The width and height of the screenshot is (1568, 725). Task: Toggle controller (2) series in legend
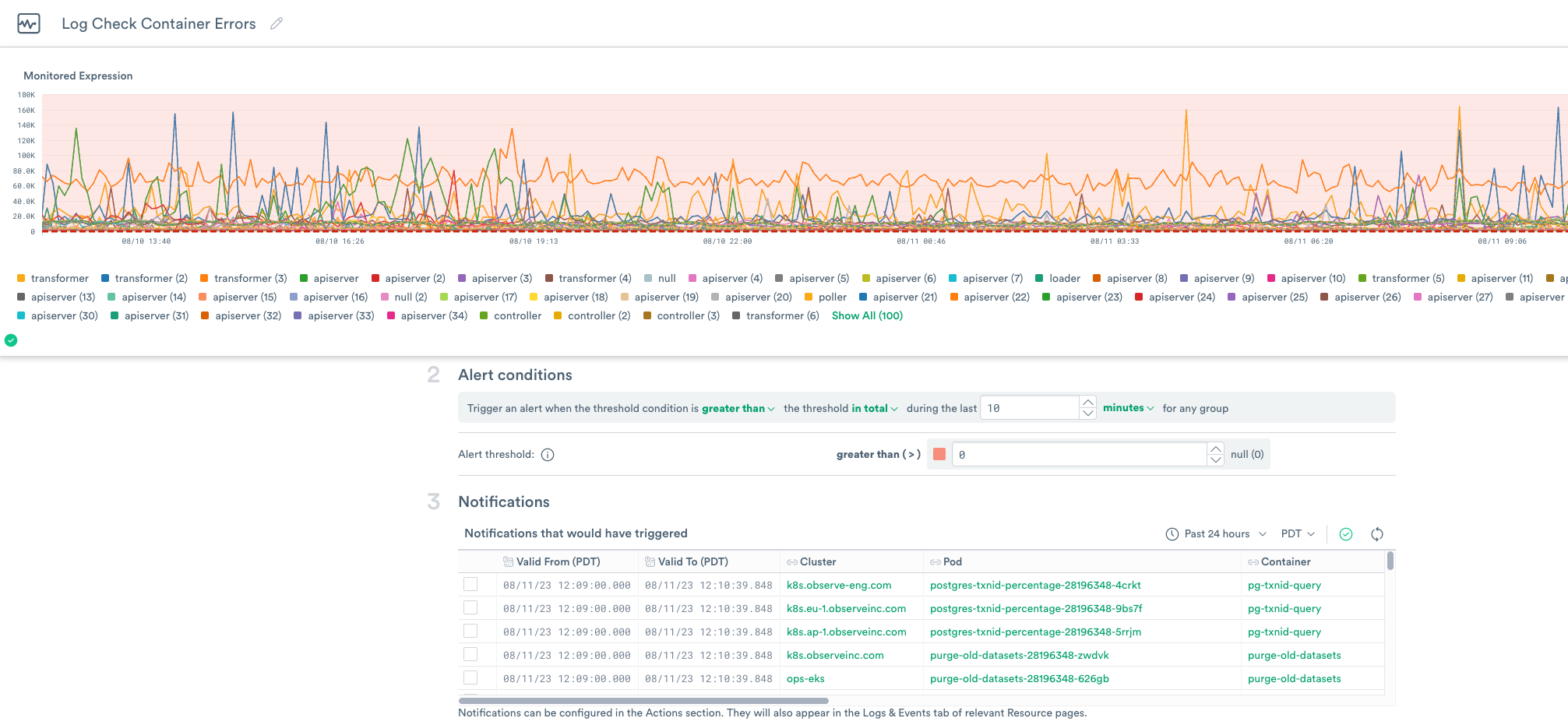click(592, 315)
